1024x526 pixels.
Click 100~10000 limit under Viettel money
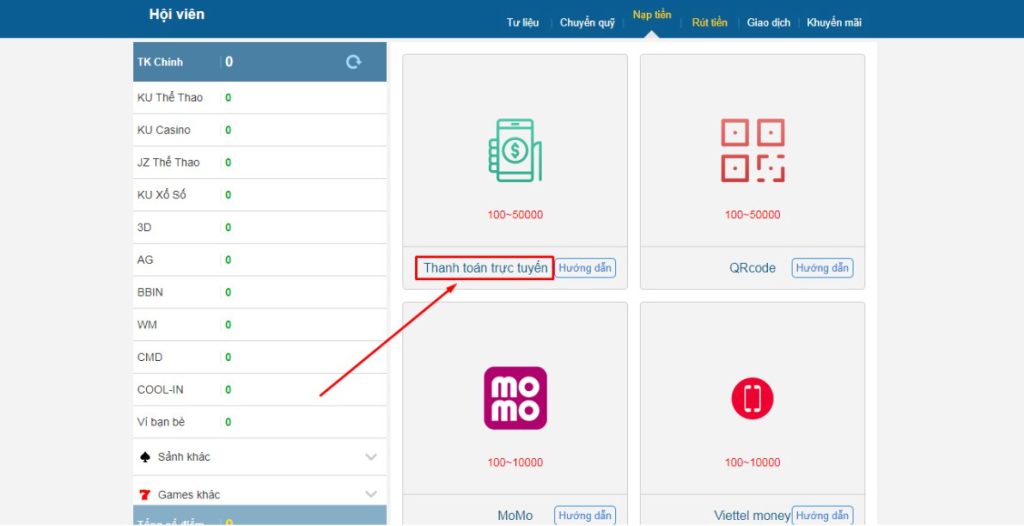[752, 463]
